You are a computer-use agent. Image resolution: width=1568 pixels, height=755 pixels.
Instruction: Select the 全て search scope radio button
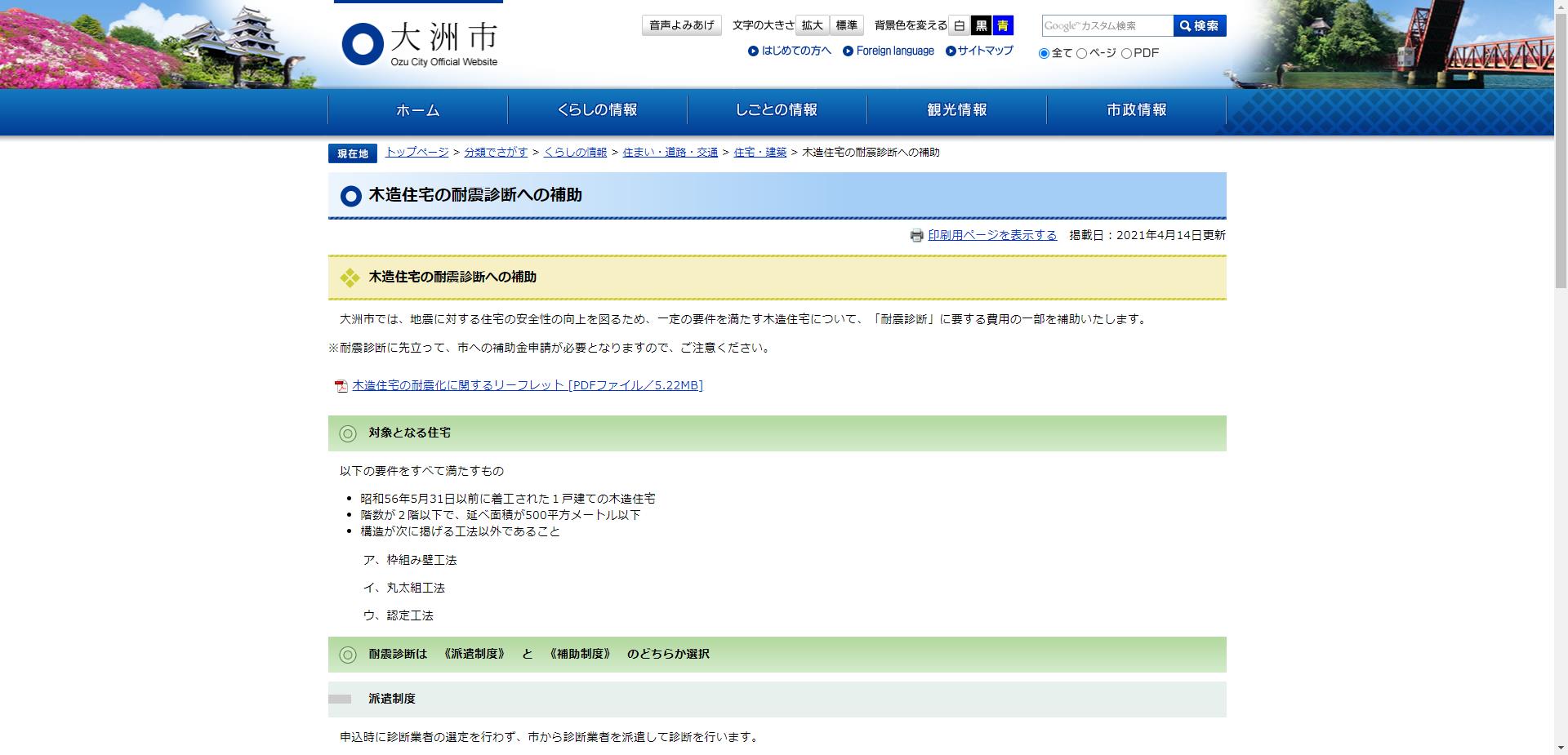1043,53
